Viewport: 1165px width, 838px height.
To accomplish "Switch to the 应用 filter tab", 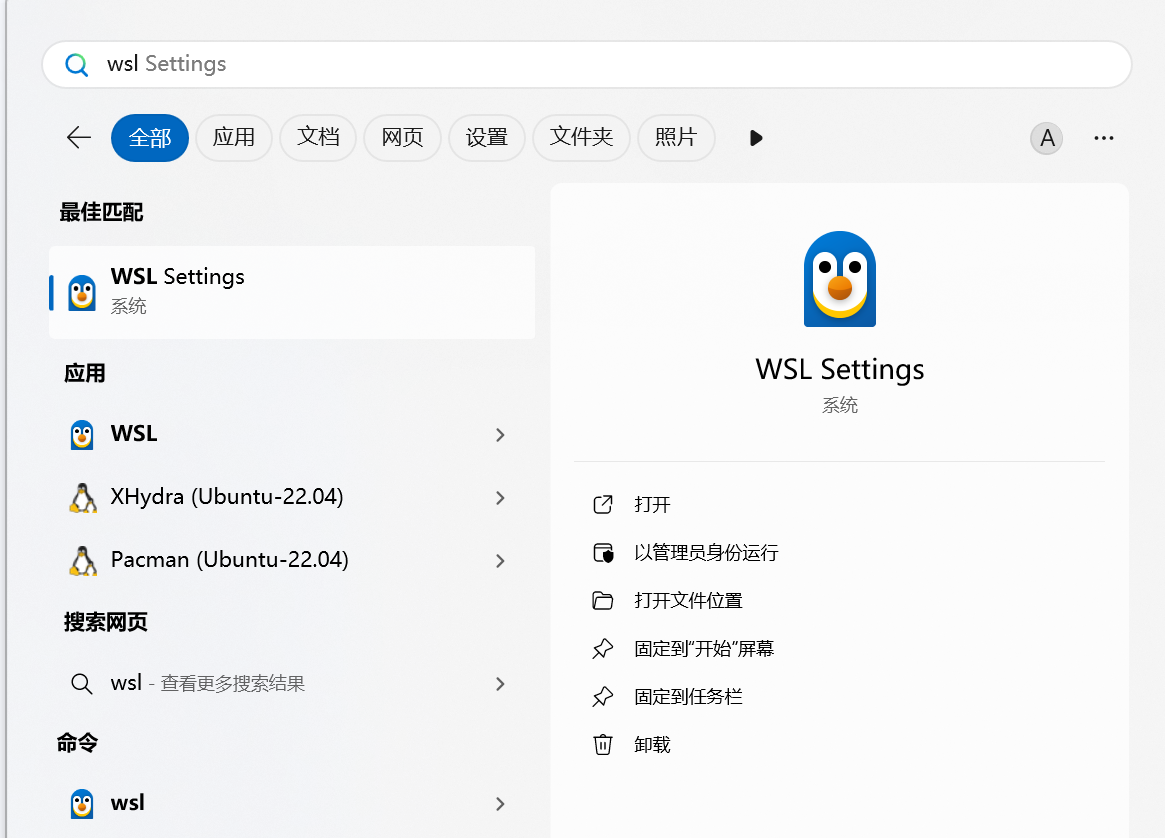I will (234, 138).
